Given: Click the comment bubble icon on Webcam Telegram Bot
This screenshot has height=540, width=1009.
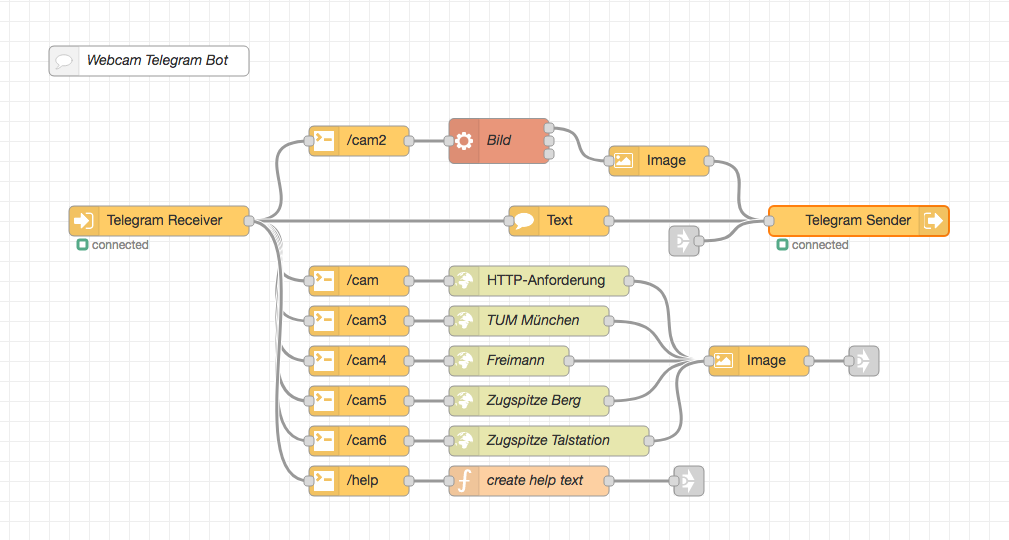Looking at the screenshot, I should coord(64,61).
